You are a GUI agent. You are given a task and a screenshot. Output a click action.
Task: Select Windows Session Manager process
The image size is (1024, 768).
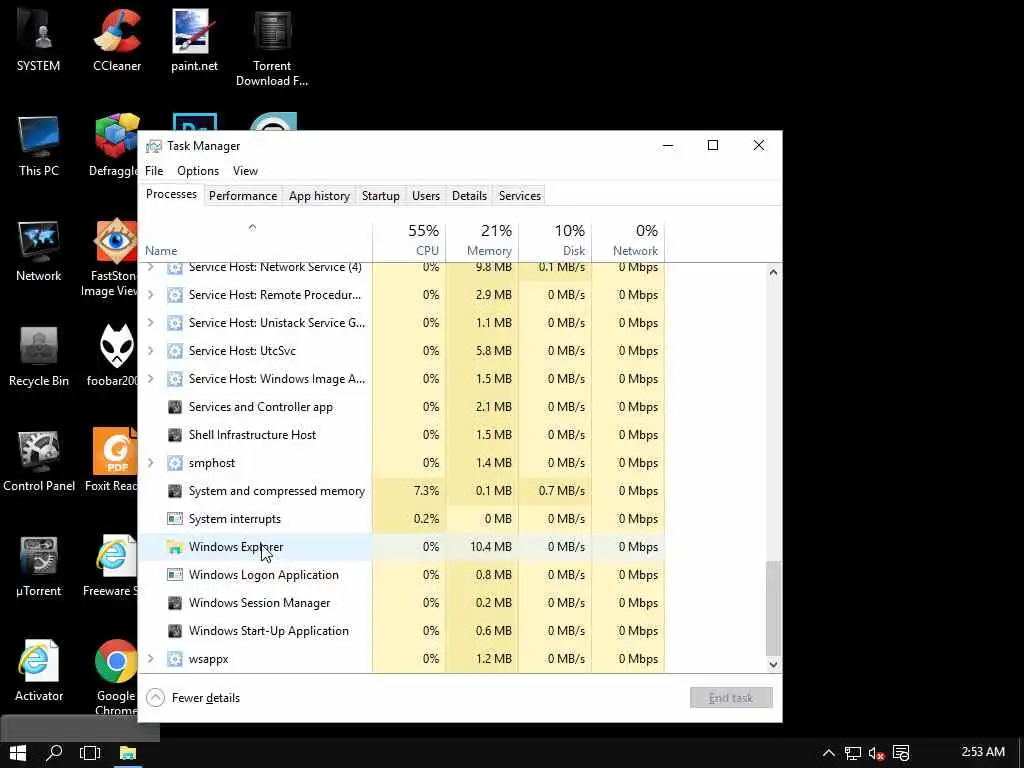(x=402, y=603)
